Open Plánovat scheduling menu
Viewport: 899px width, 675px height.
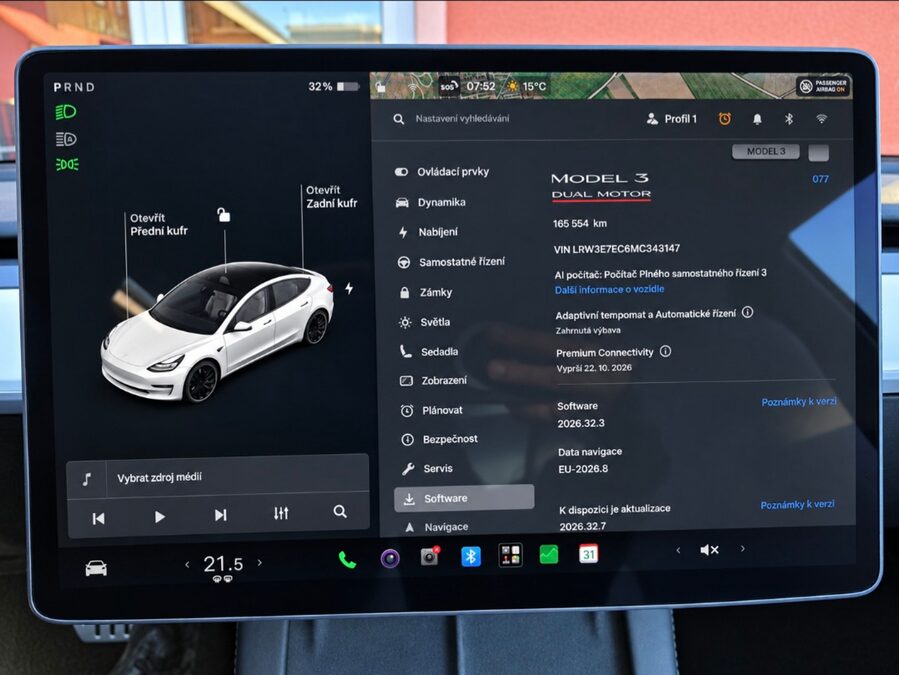[432, 411]
